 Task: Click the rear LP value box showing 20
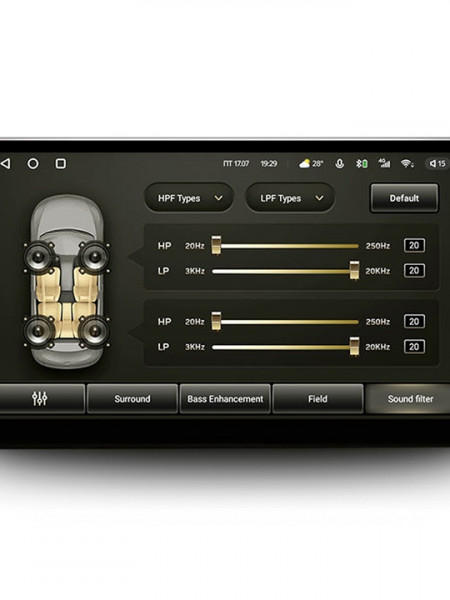(x=414, y=347)
